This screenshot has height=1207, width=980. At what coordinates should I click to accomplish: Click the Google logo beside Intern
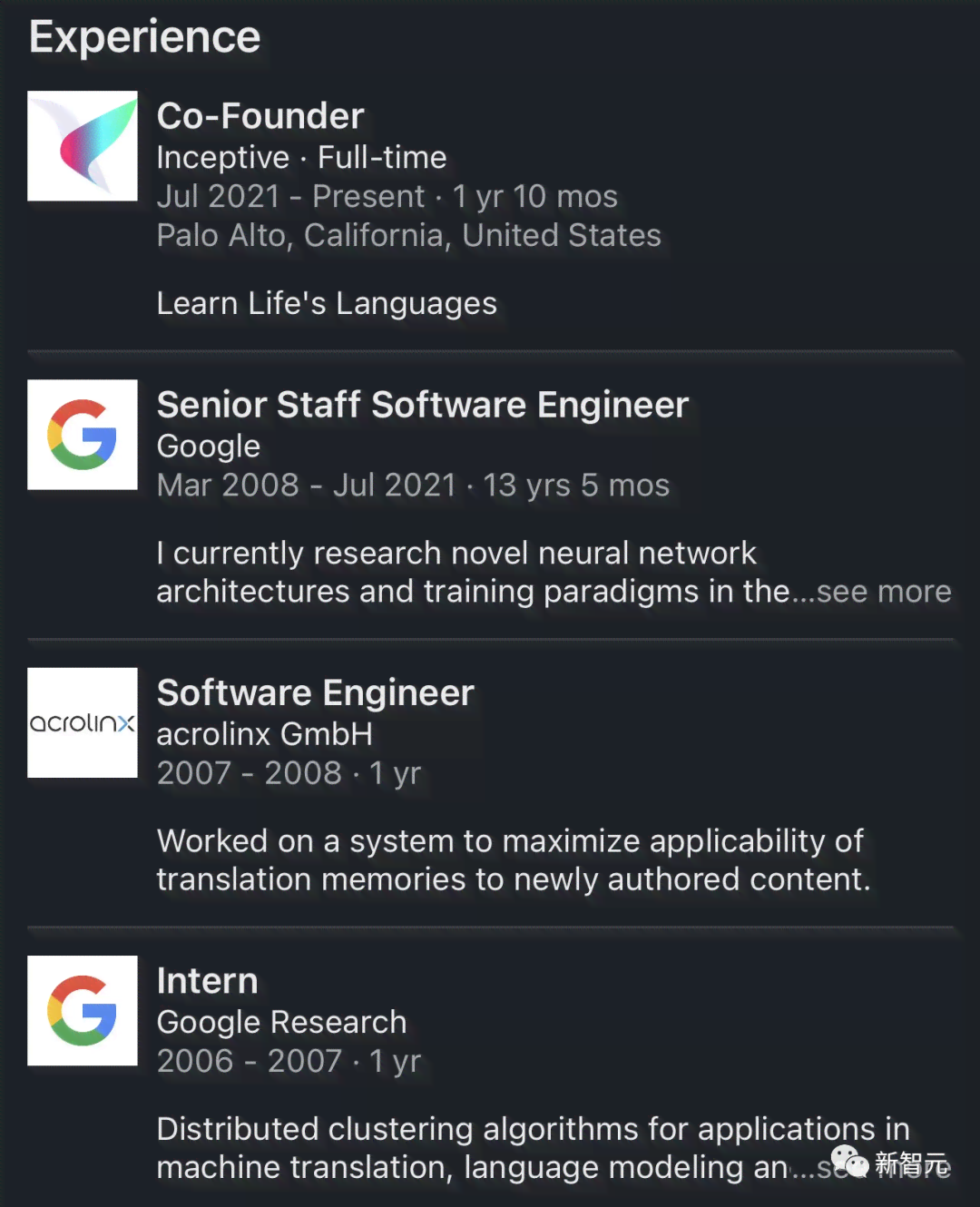pyautogui.click(x=83, y=1011)
